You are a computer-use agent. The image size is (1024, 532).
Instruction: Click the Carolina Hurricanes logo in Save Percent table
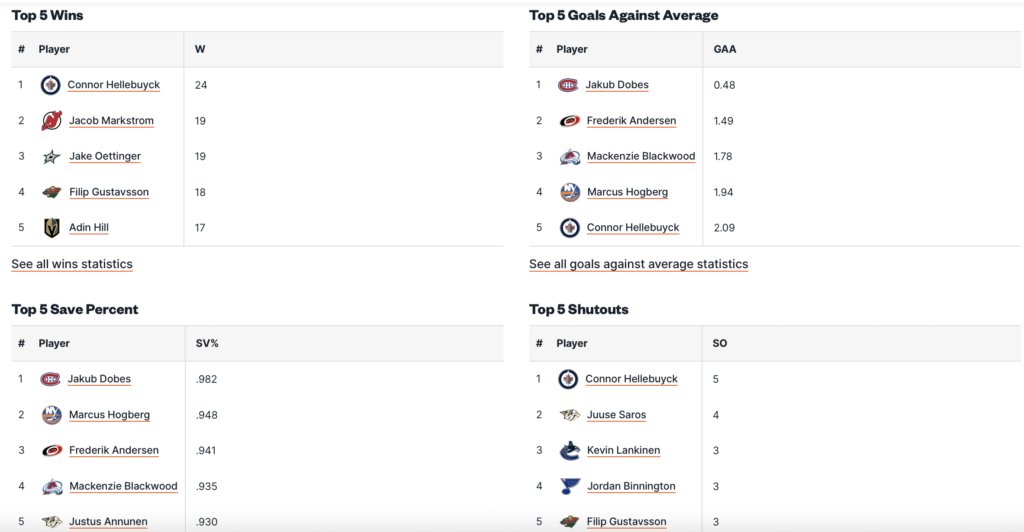pos(51,451)
